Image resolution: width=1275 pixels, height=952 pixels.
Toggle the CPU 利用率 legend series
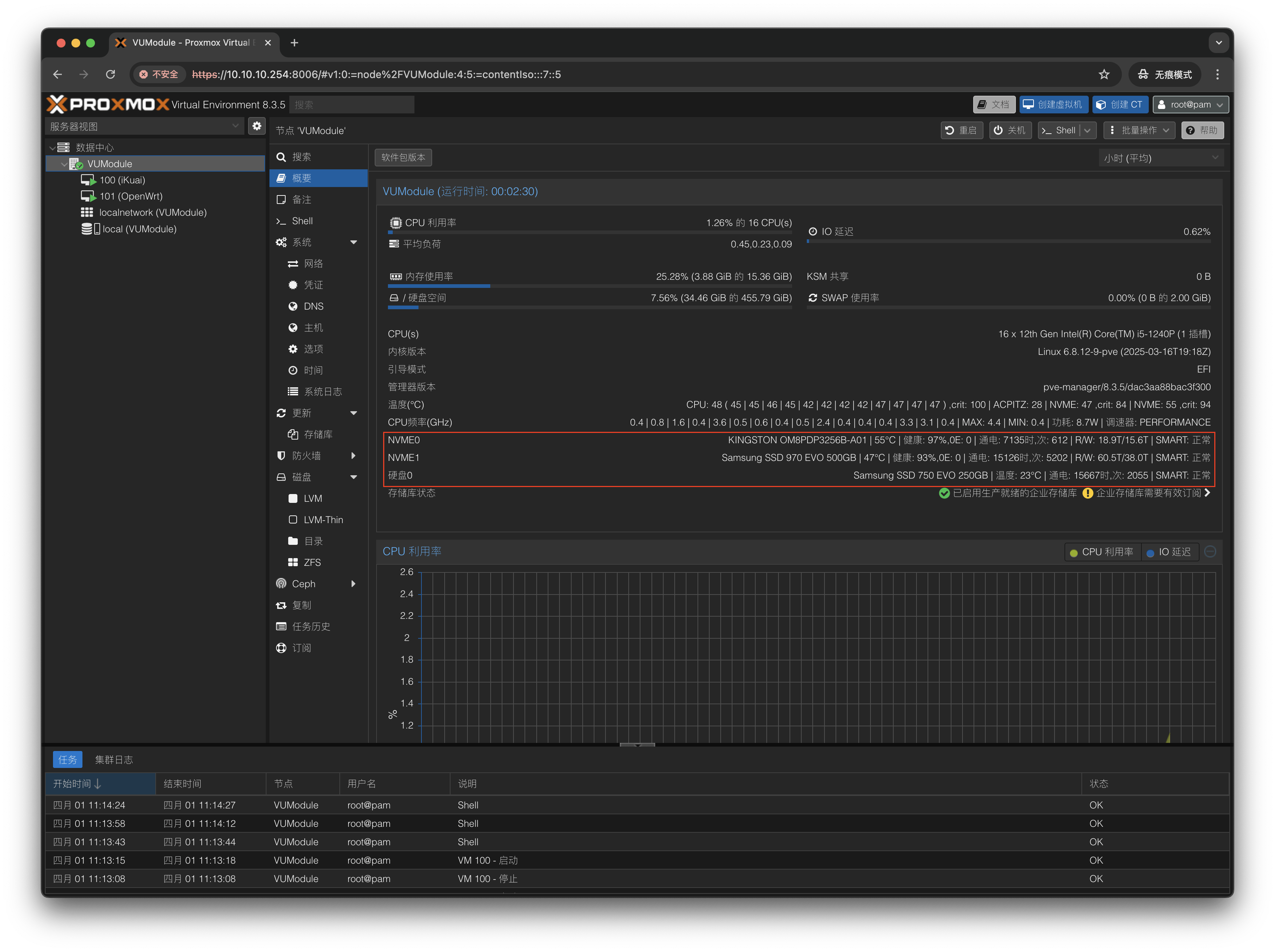(x=1101, y=552)
